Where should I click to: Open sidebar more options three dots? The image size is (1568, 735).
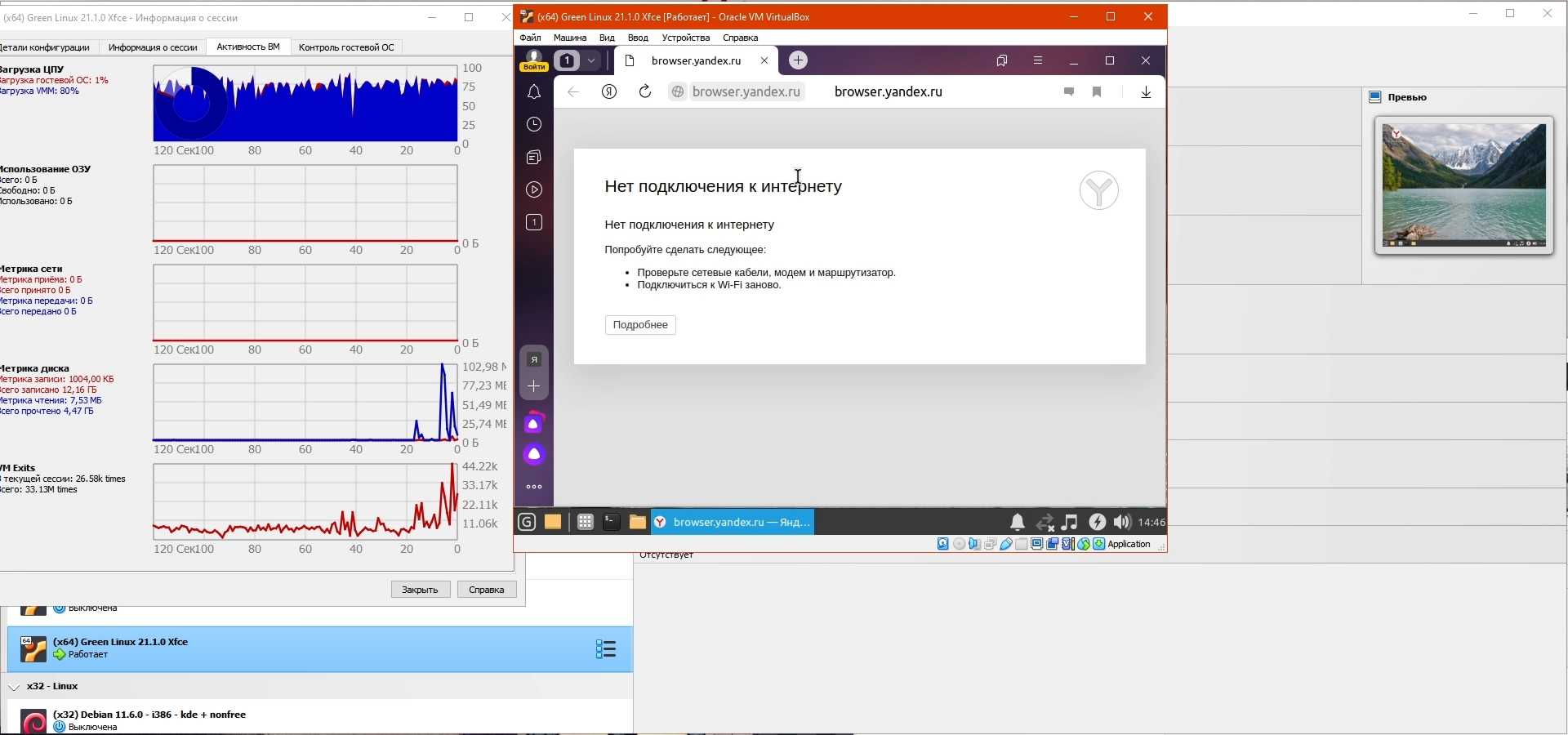coord(534,487)
